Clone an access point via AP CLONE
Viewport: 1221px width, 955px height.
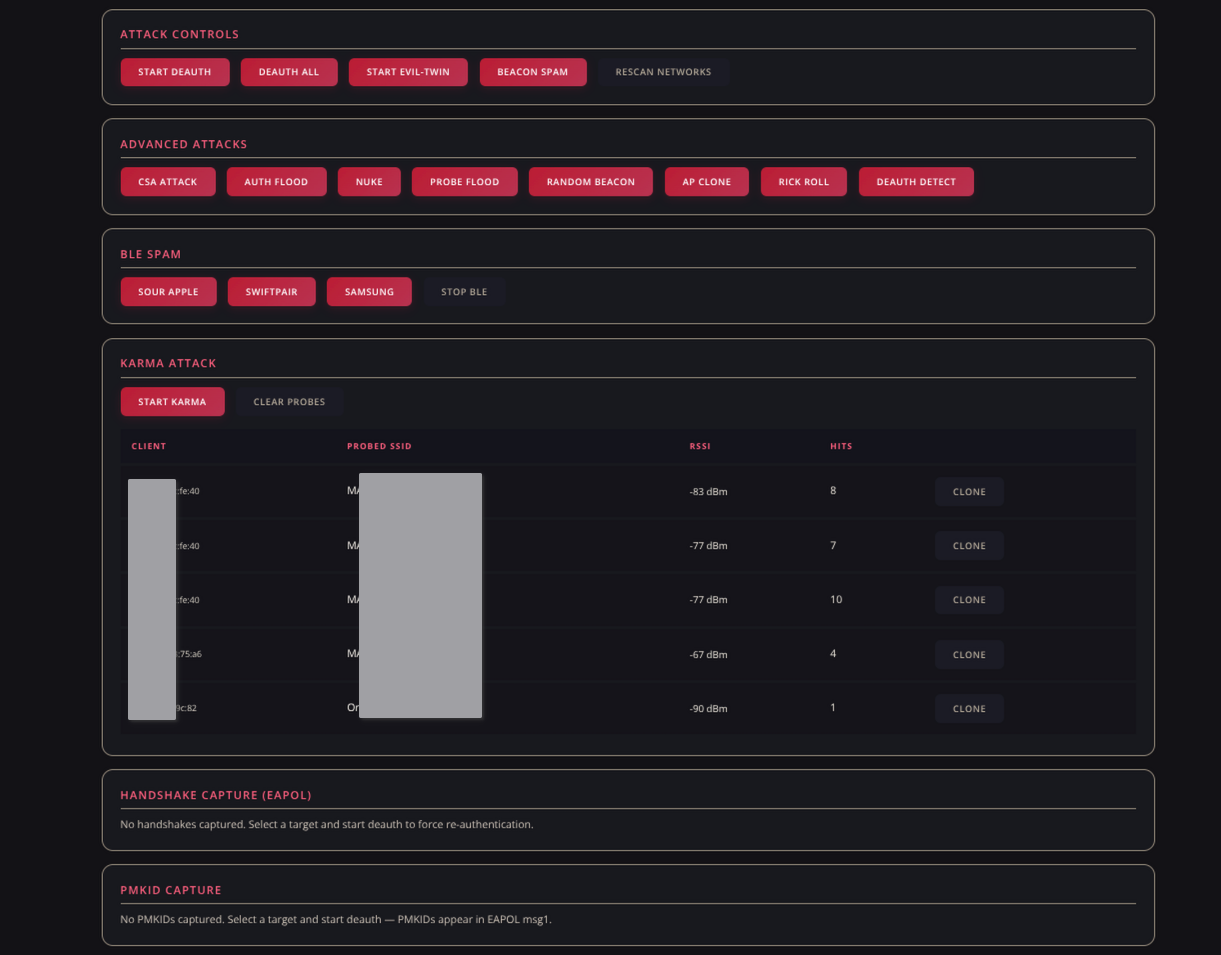click(707, 181)
